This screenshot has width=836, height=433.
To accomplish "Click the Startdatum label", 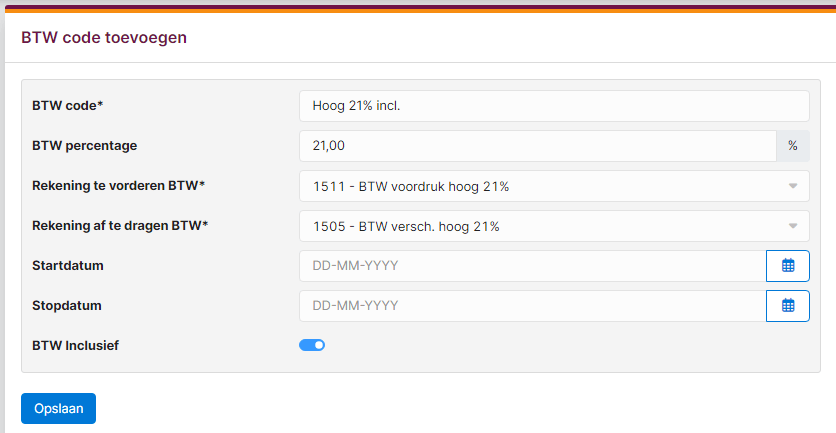I will click(x=68, y=266).
